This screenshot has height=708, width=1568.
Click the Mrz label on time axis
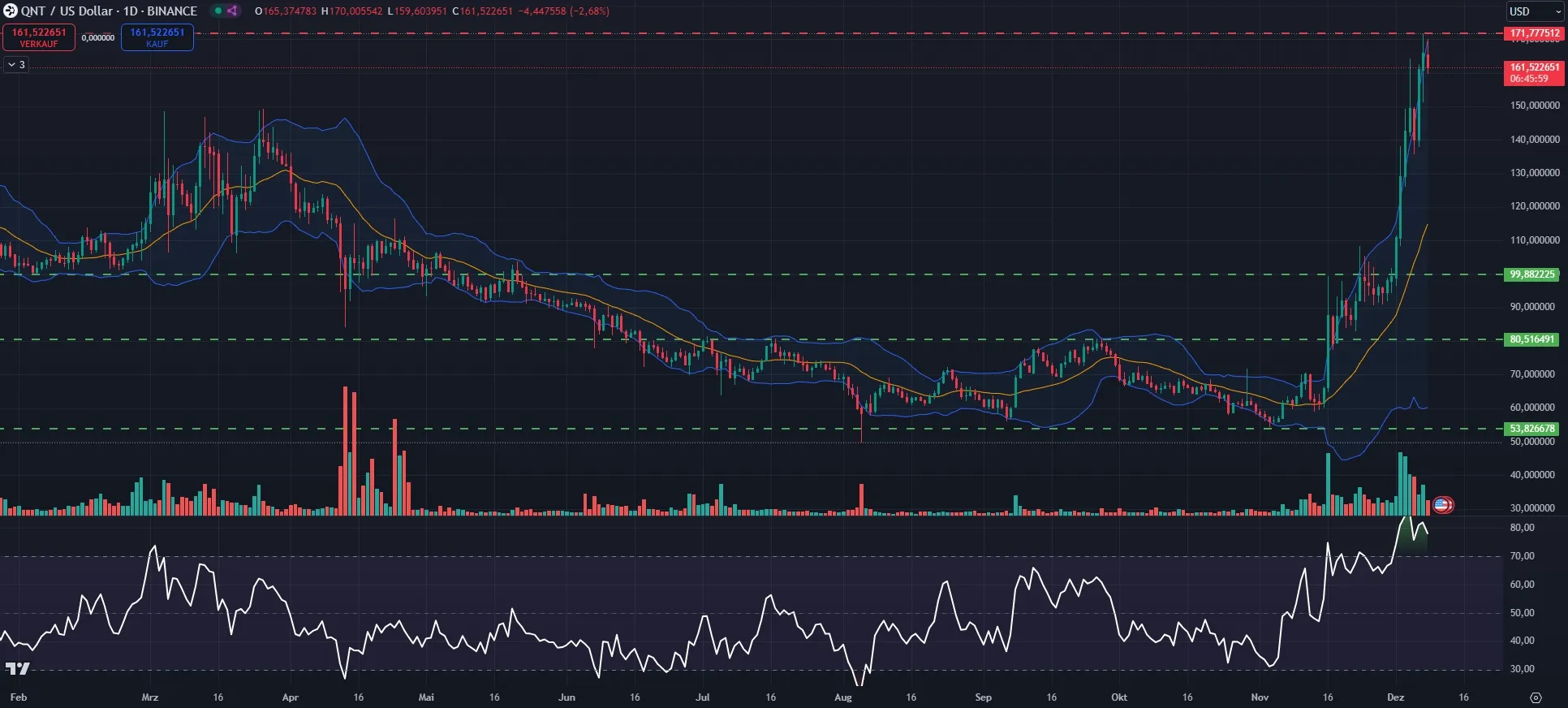(x=150, y=697)
